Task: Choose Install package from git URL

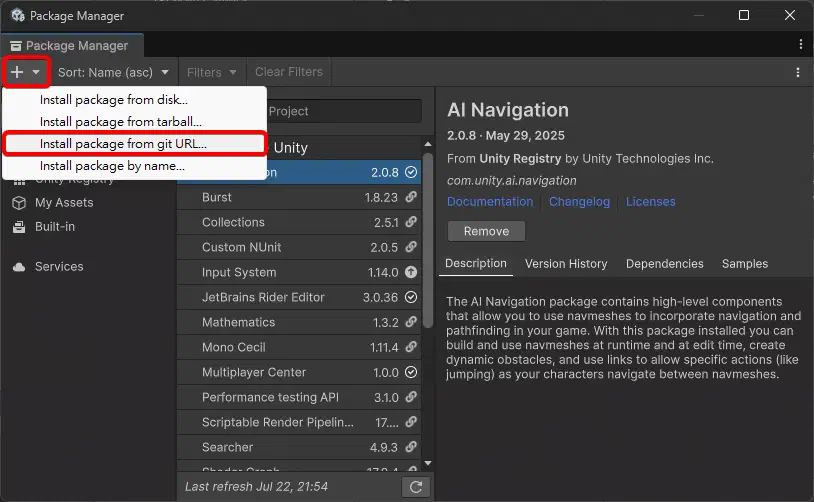Action: tap(123, 143)
